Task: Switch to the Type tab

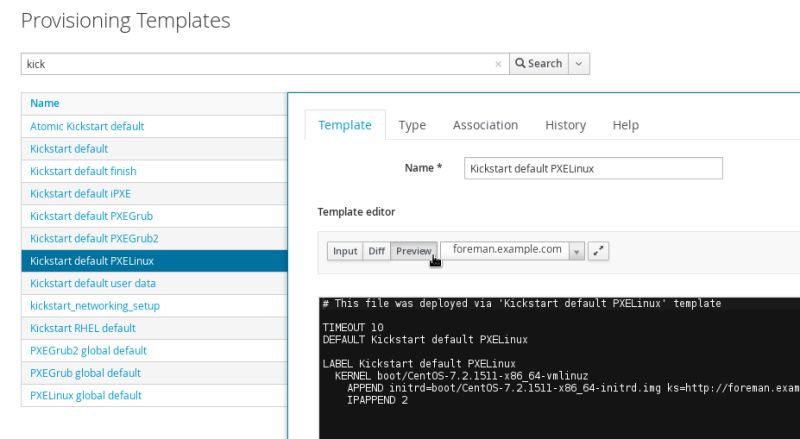Action: [x=412, y=125]
